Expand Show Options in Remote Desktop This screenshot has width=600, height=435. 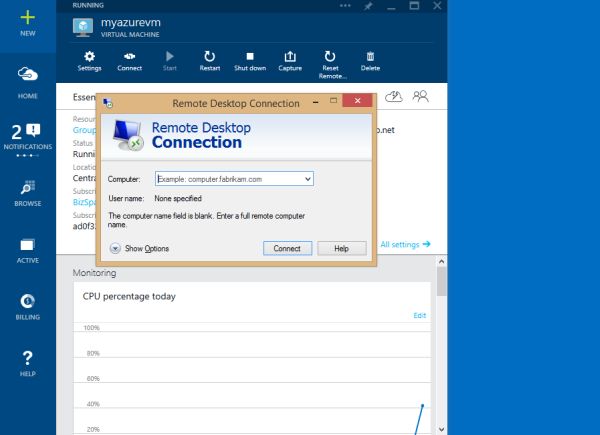tap(139, 248)
